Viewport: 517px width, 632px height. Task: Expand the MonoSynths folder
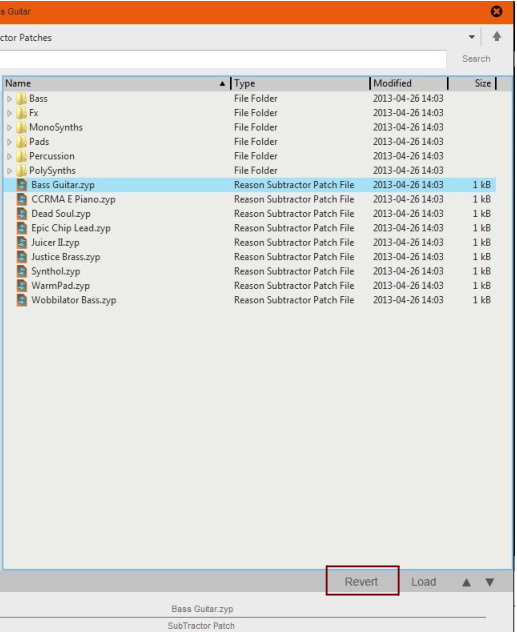9,128
